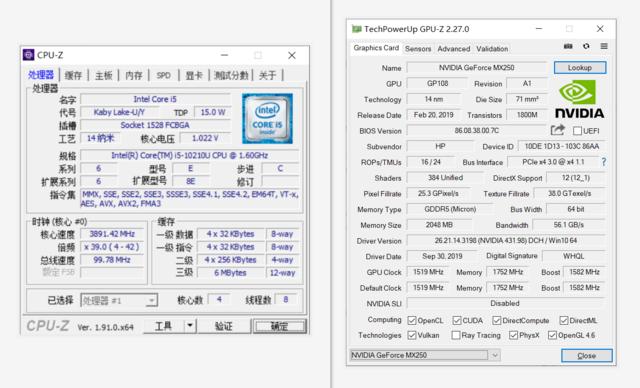
Task: Open the Advanced tab in GPU-Z
Action: coord(454,49)
